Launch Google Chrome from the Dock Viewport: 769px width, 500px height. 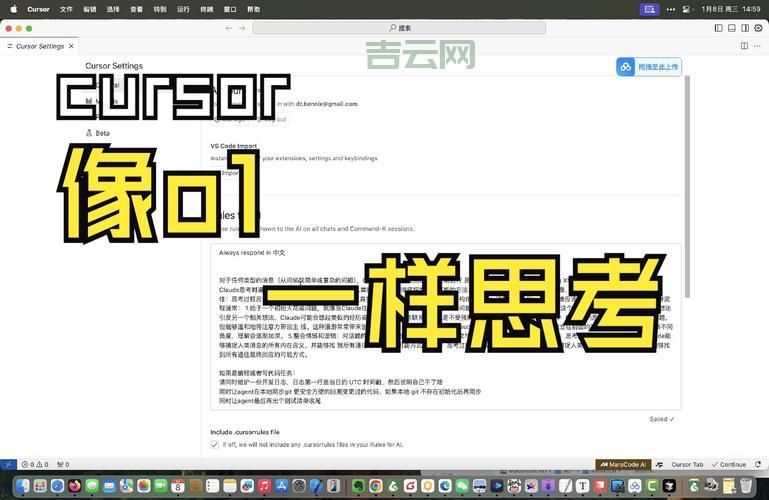point(376,486)
